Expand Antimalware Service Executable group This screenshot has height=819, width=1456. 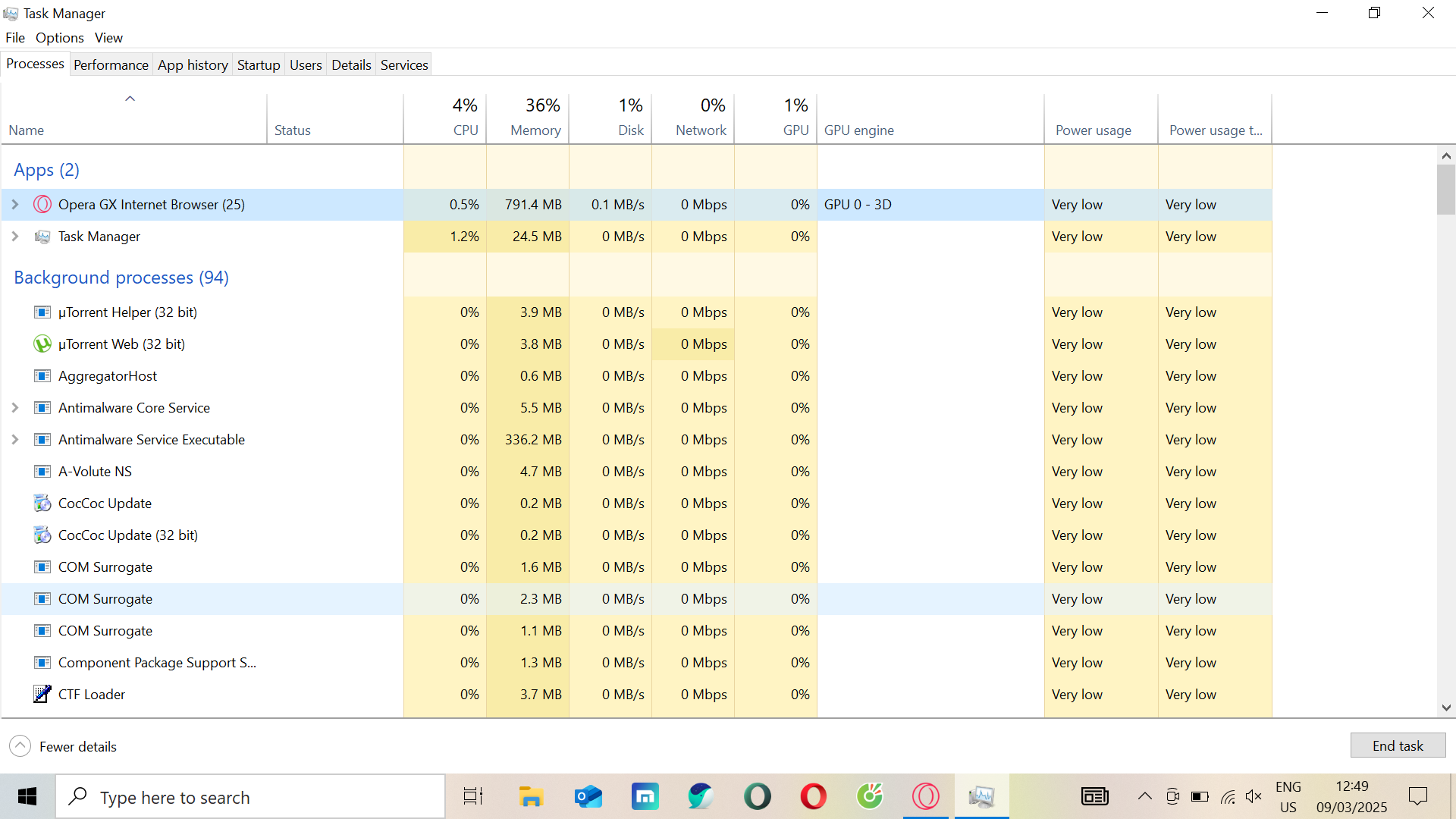(x=15, y=440)
